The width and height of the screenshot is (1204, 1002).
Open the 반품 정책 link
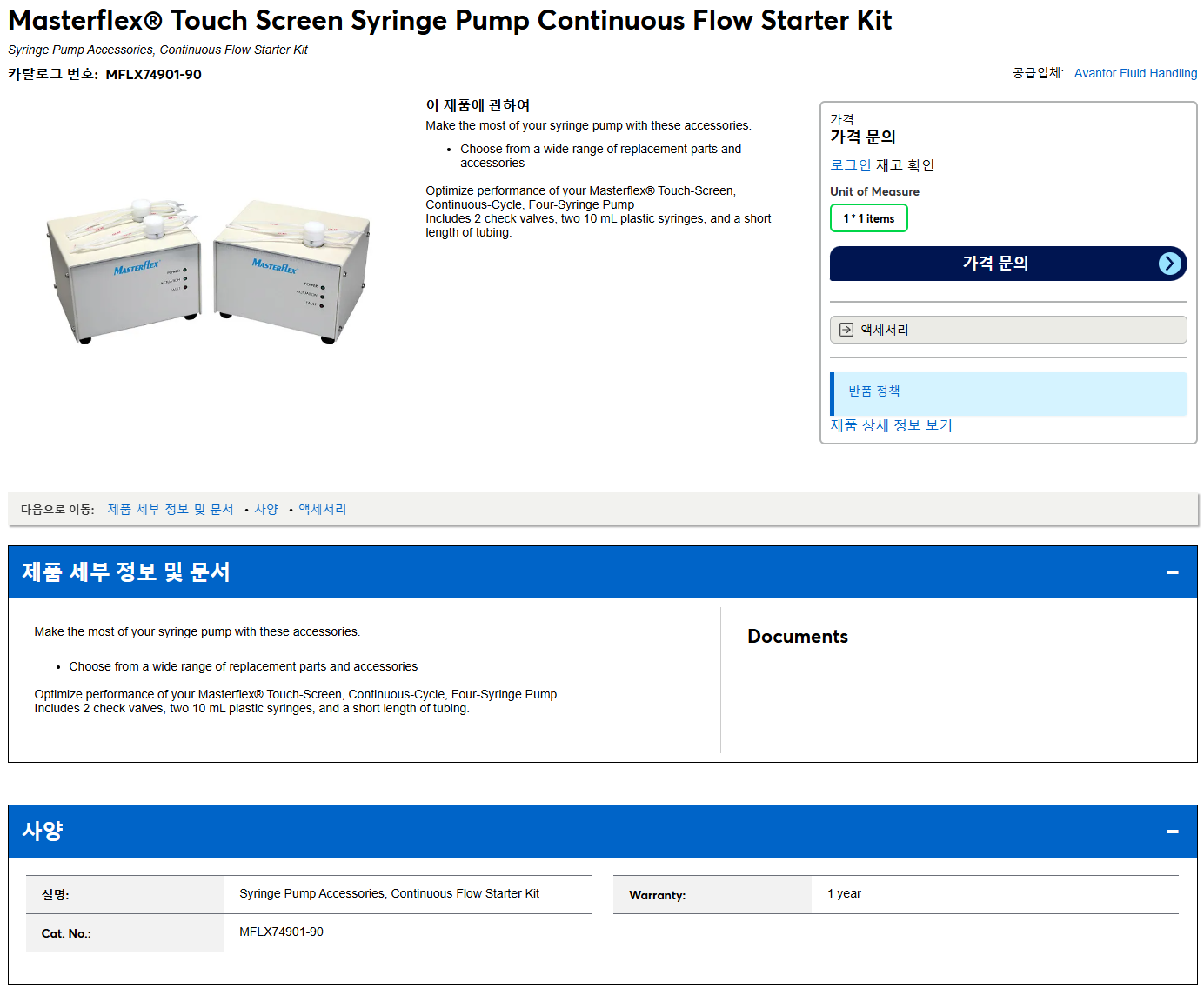pyautogui.click(x=873, y=391)
